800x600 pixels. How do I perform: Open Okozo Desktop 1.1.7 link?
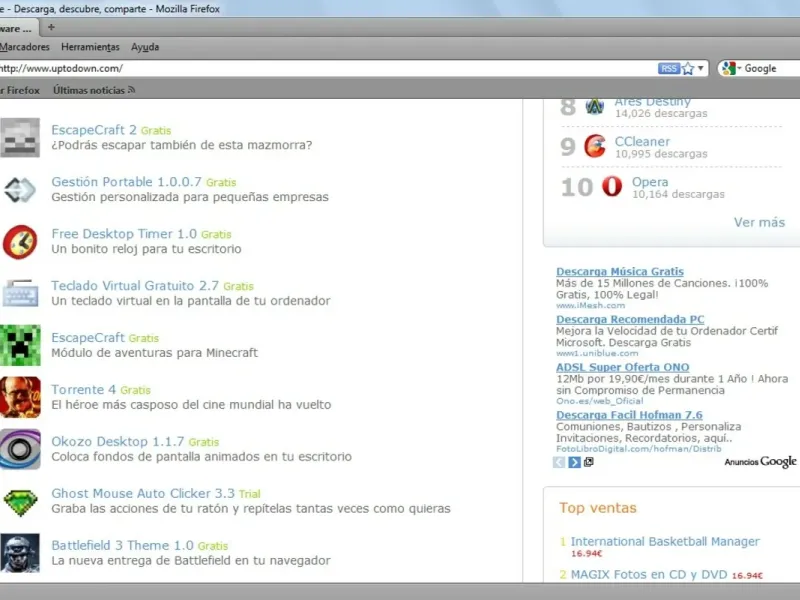tap(118, 442)
